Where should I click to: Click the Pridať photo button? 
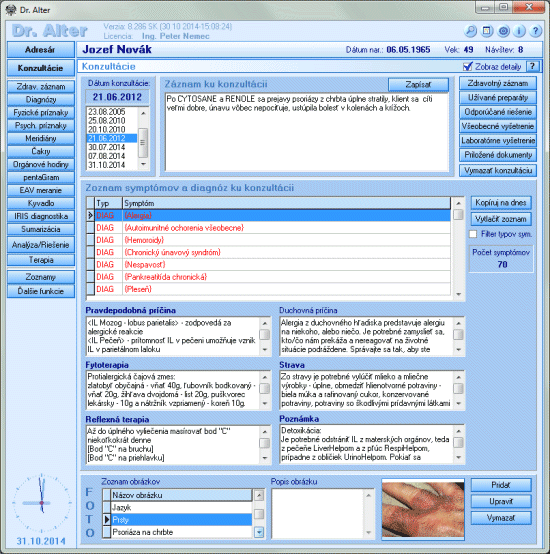[501, 485]
